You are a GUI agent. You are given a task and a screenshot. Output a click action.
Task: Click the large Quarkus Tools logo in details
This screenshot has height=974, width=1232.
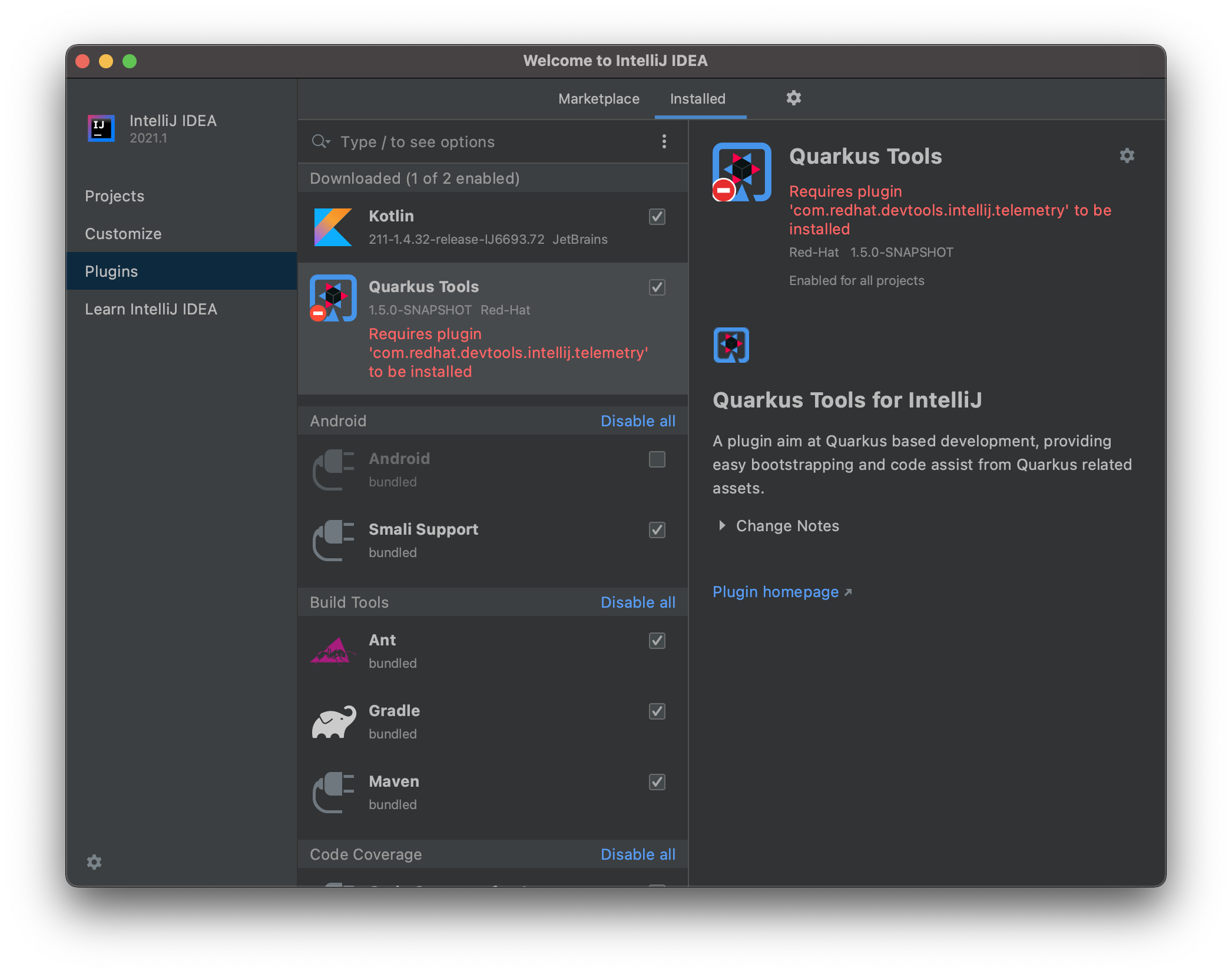point(741,172)
